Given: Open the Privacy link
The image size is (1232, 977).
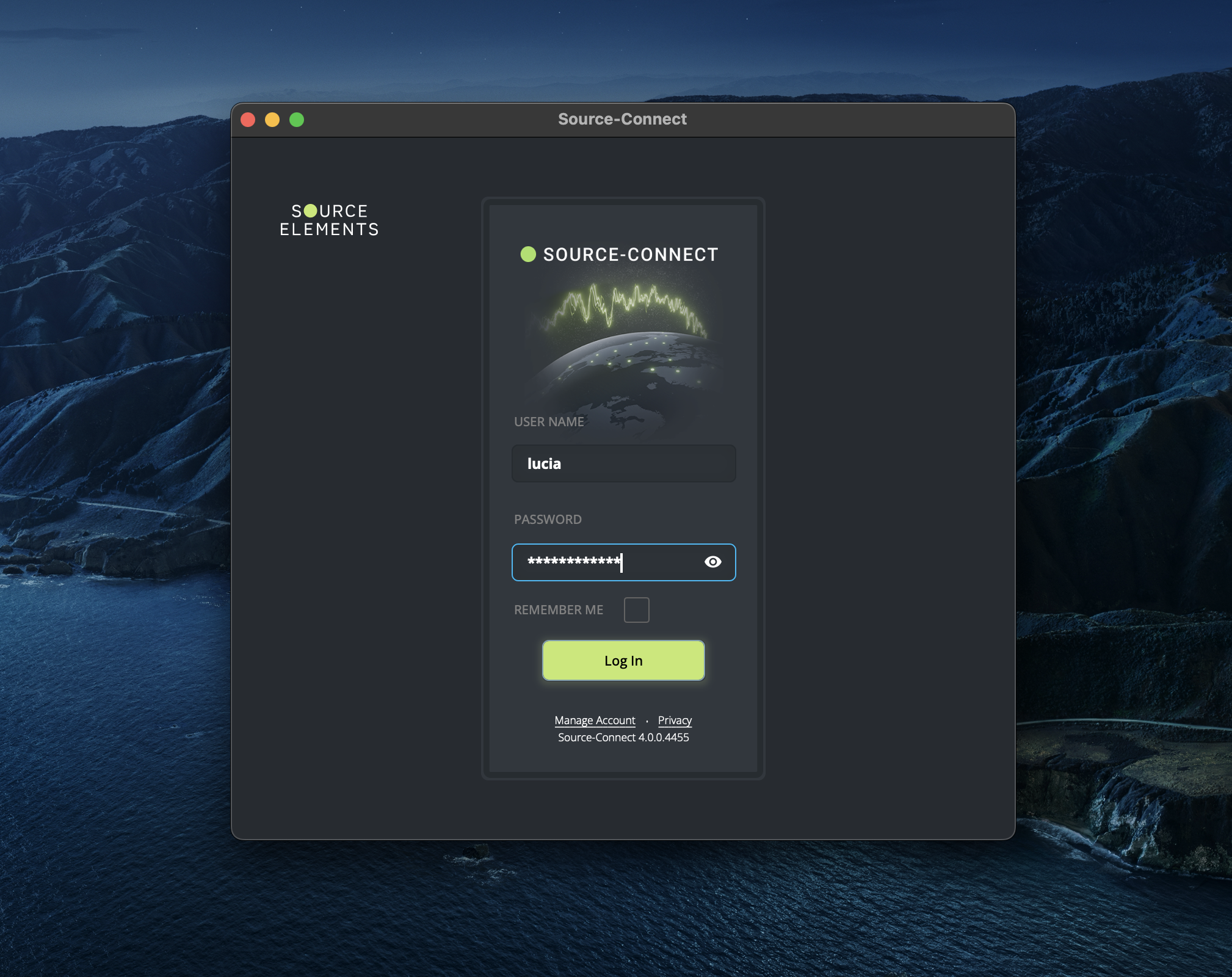Looking at the screenshot, I should (675, 721).
